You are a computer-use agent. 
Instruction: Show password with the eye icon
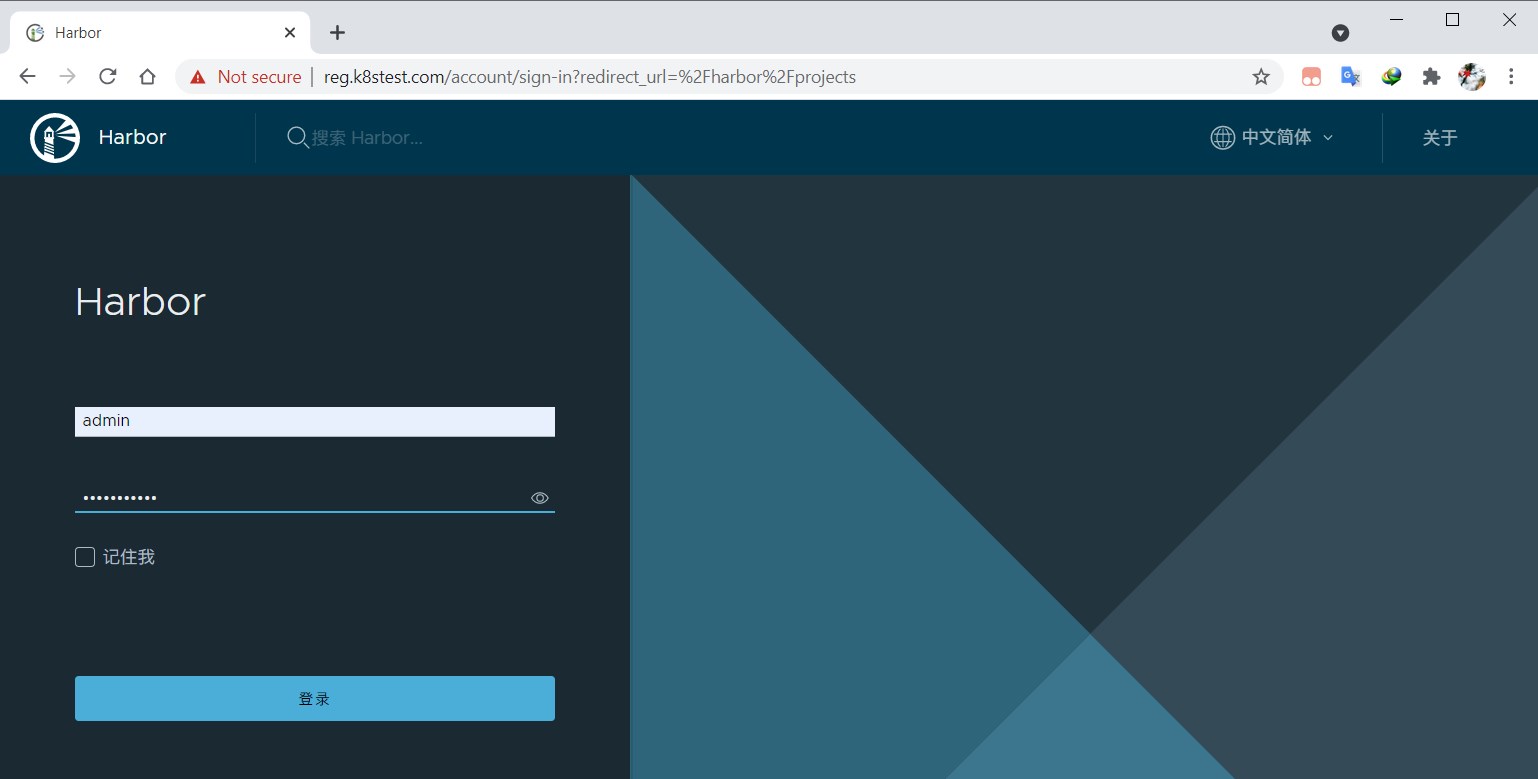coord(540,498)
